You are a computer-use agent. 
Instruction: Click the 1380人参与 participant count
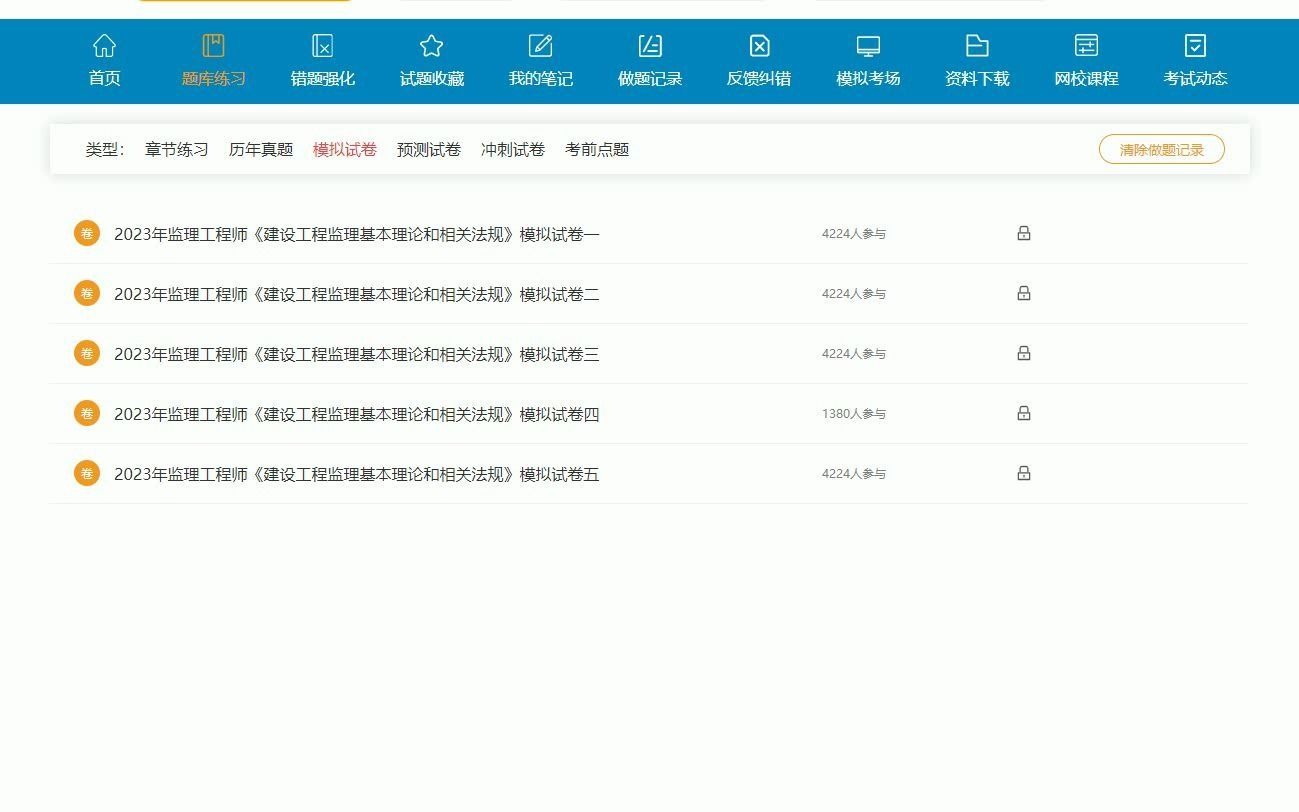point(854,414)
